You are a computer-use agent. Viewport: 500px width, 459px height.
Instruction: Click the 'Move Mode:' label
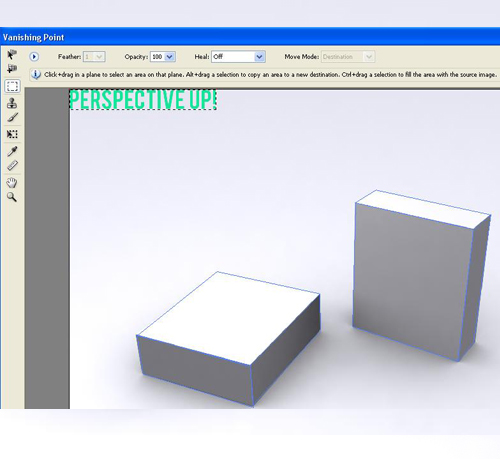click(x=302, y=57)
